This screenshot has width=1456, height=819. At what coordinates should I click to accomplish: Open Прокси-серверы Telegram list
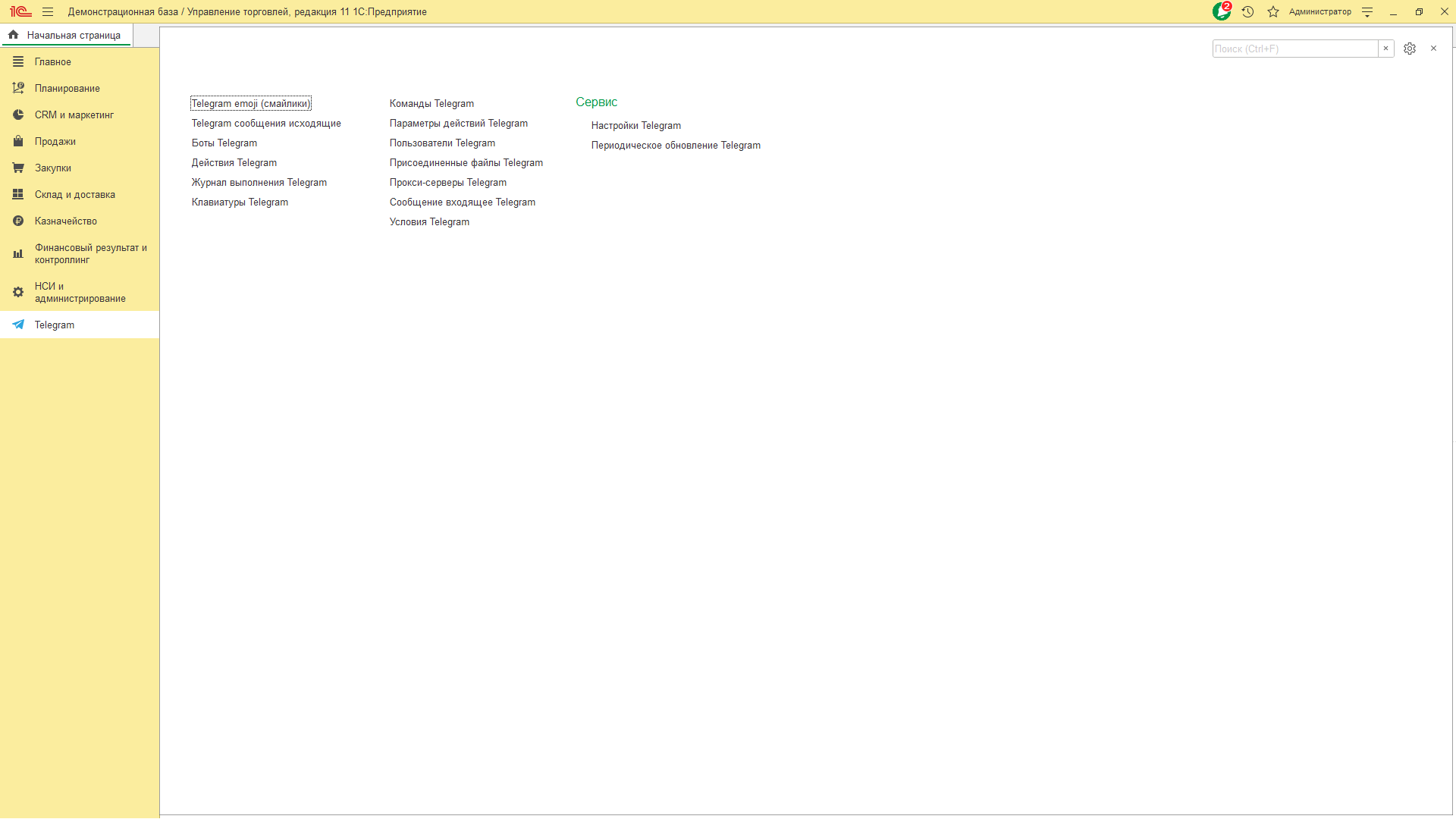pyautogui.click(x=448, y=182)
